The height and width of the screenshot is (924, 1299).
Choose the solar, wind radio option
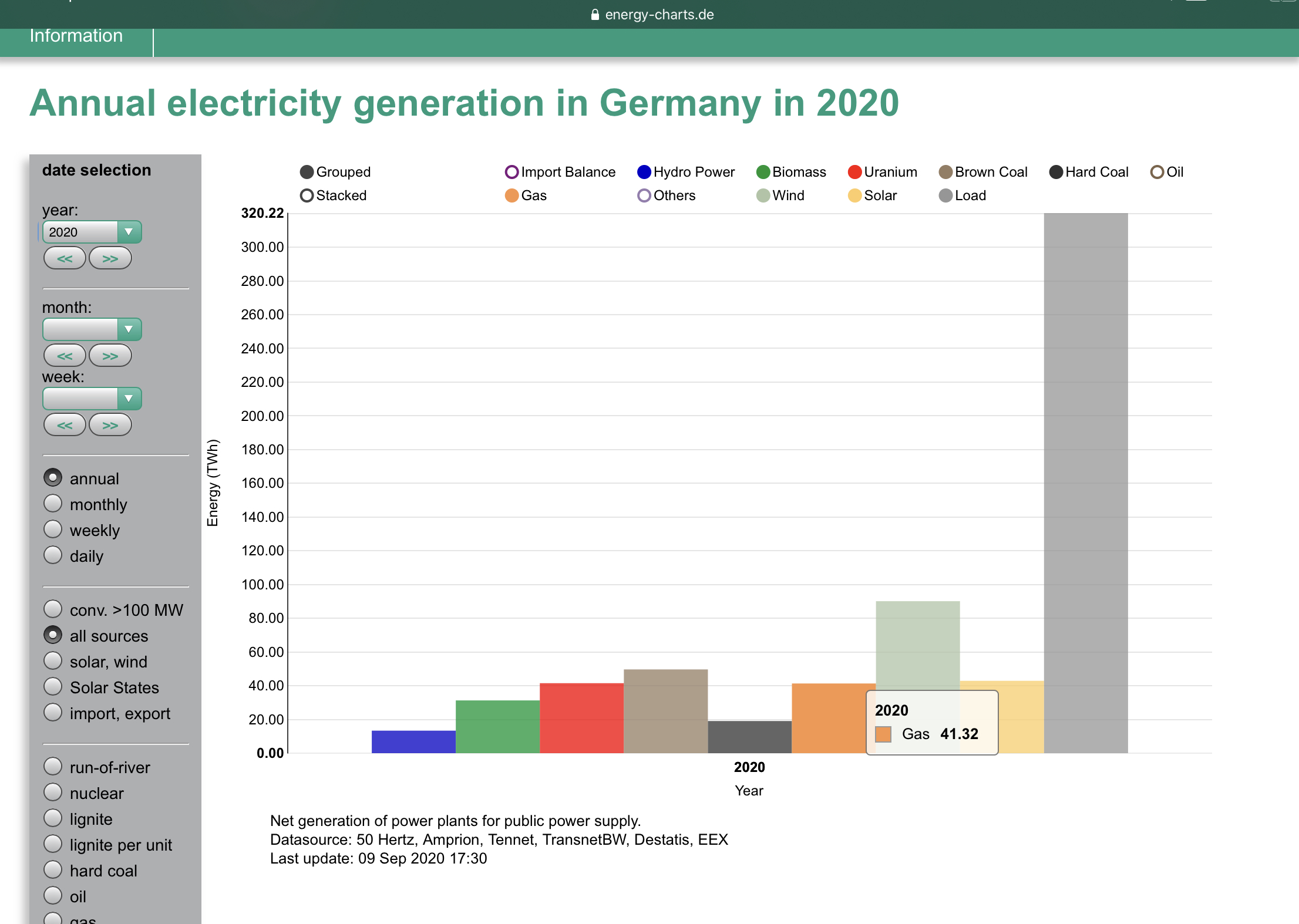(x=53, y=661)
